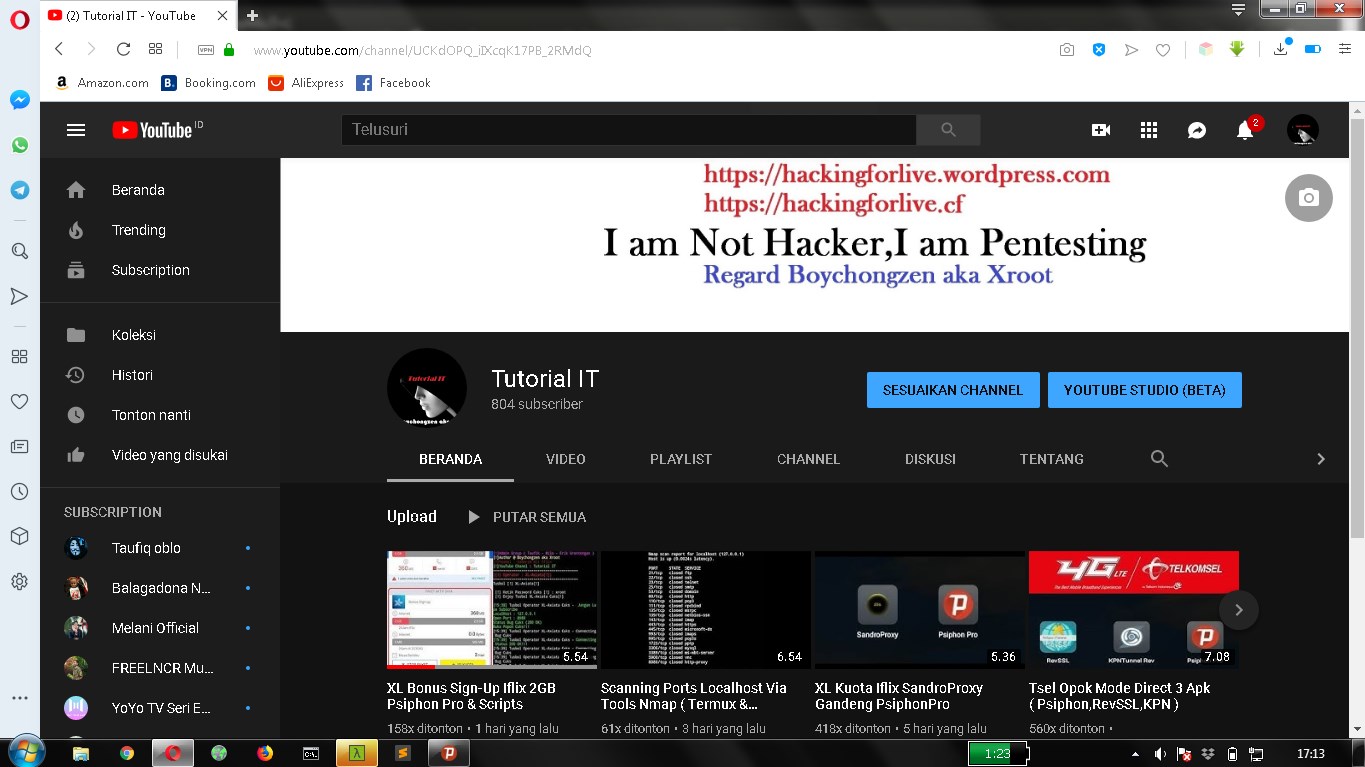
Task: Switch to the CHANNEL tab
Action: coord(809,459)
